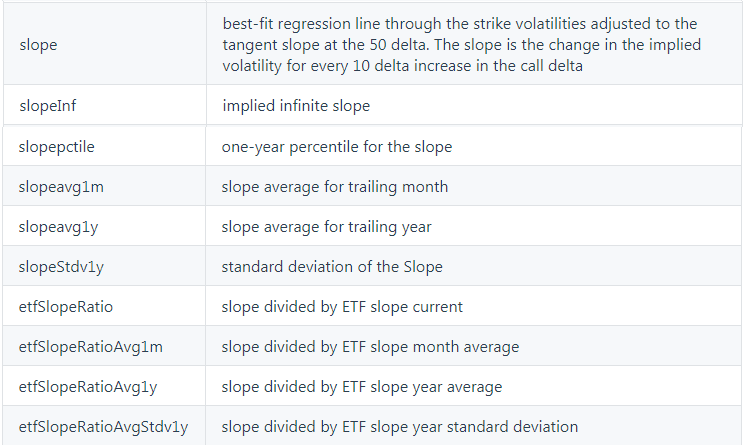This screenshot has width=743, height=445.
Task: Click the standard deviation of the Slope text
Action: pos(332,267)
